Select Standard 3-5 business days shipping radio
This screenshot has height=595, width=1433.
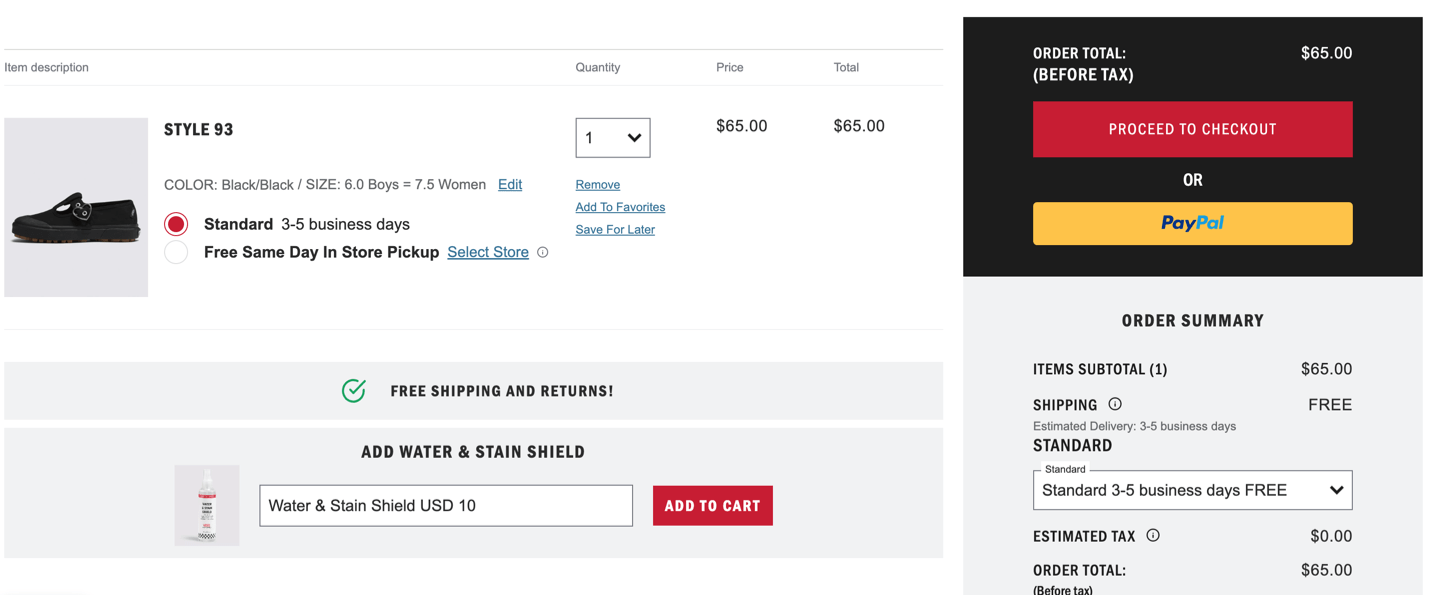click(176, 224)
